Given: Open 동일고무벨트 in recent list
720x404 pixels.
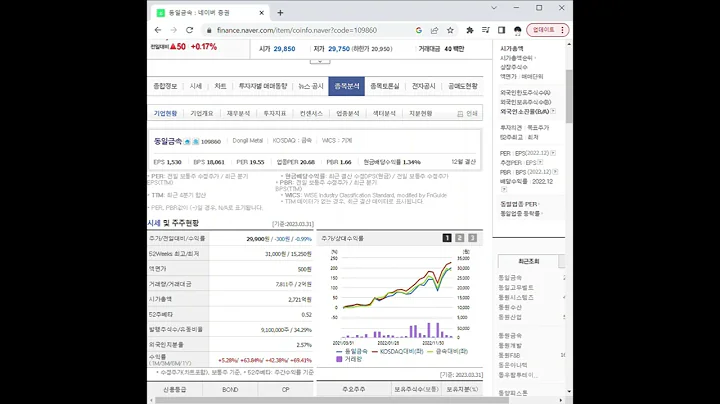Looking at the screenshot, I should pos(516,287).
